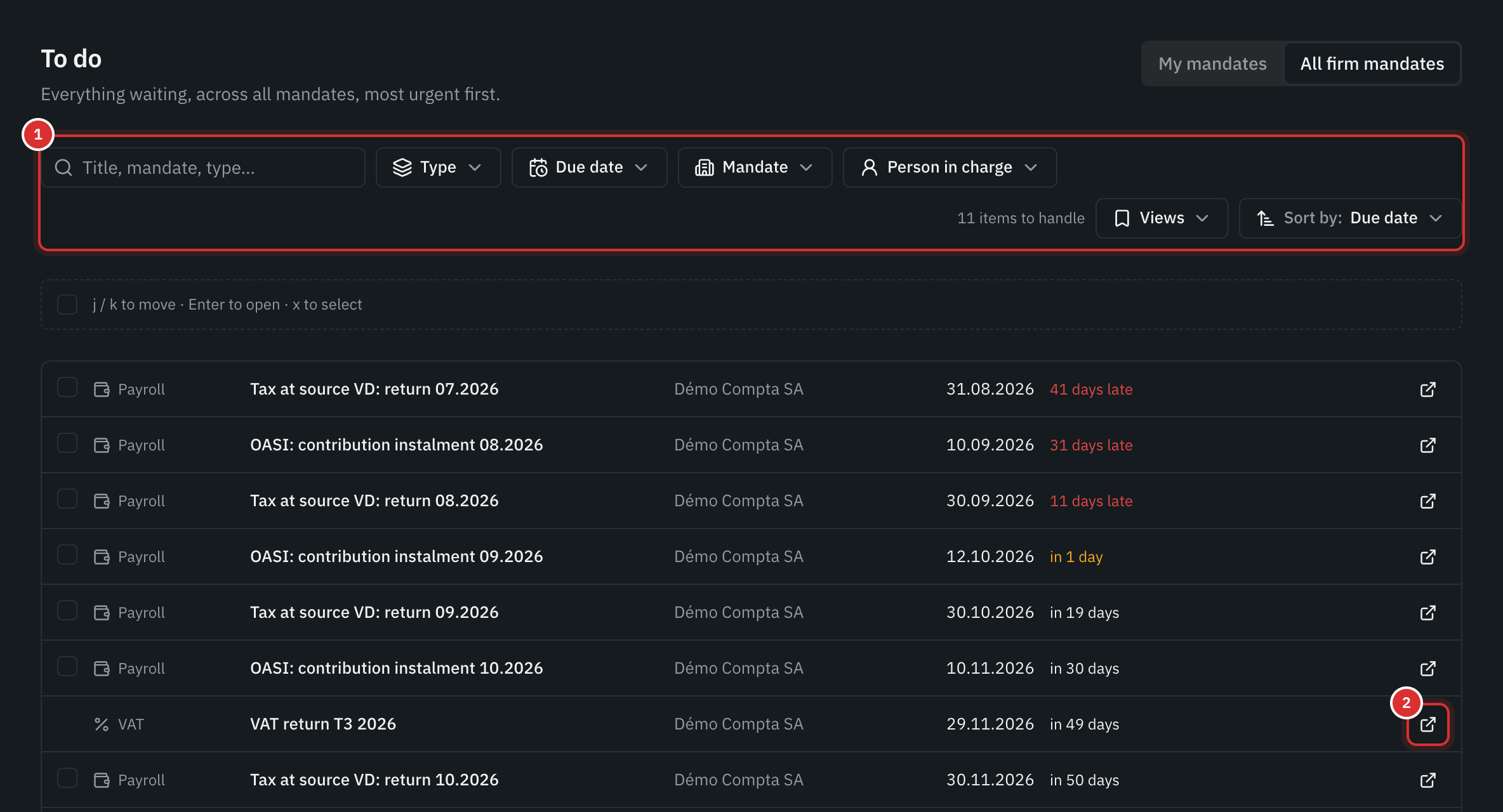Open external link for VAT return T3 2026
The width and height of the screenshot is (1503, 812).
point(1427,724)
